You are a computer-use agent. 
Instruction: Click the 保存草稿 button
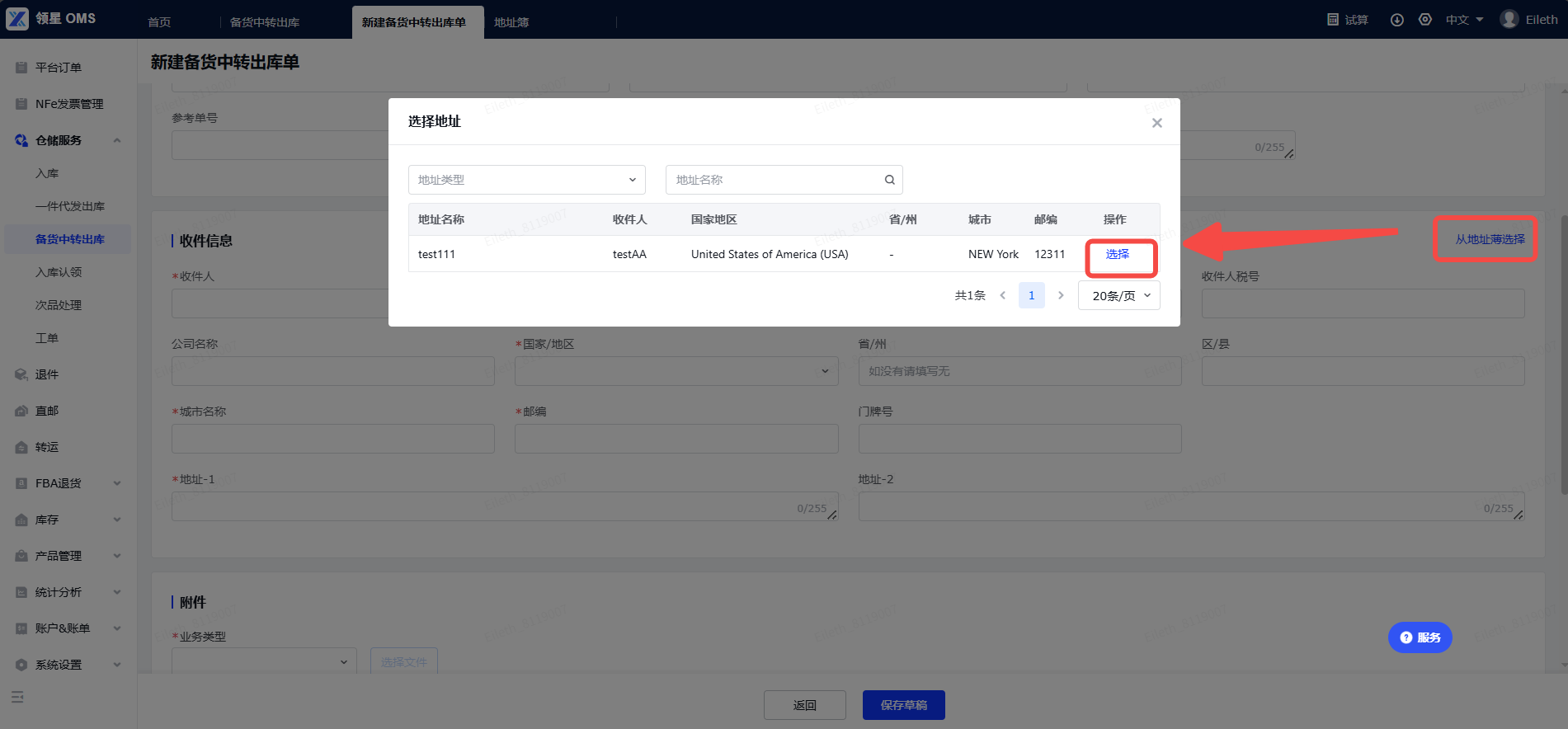tap(904, 705)
